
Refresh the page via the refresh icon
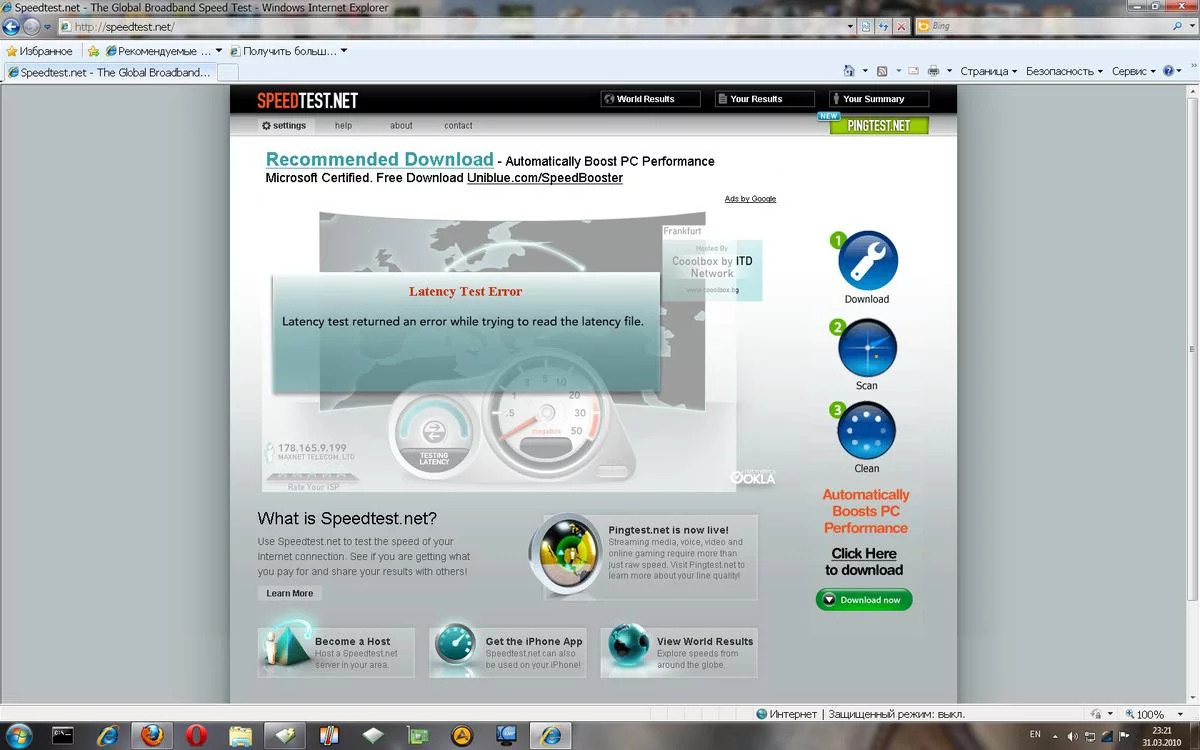[884, 26]
